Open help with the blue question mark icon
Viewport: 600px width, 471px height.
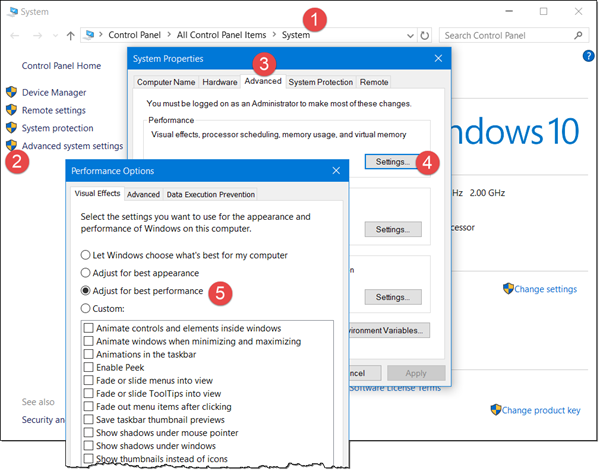click(x=589, y=56)
